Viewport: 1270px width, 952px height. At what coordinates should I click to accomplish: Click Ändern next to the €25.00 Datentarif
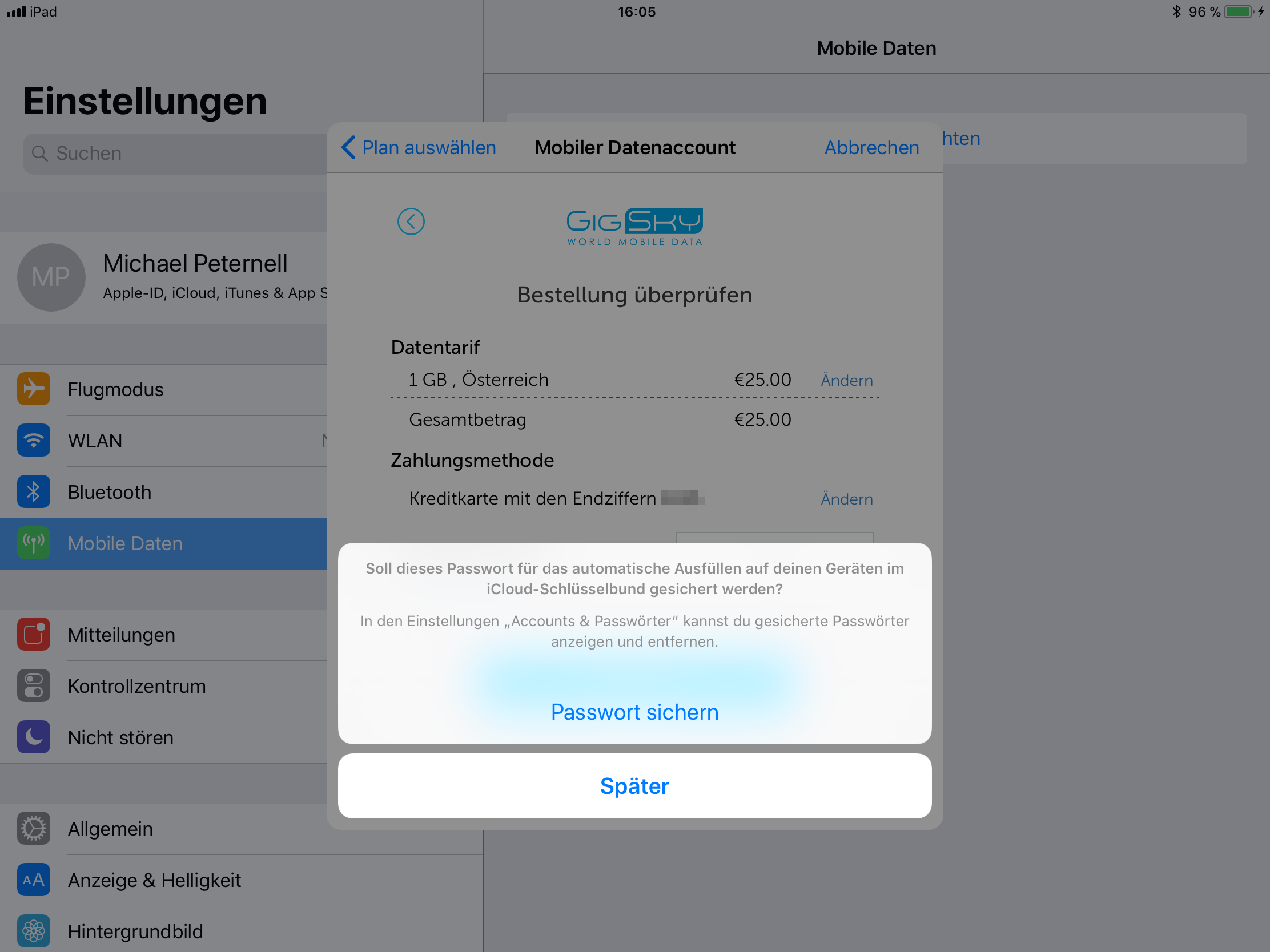click(847, 381)
